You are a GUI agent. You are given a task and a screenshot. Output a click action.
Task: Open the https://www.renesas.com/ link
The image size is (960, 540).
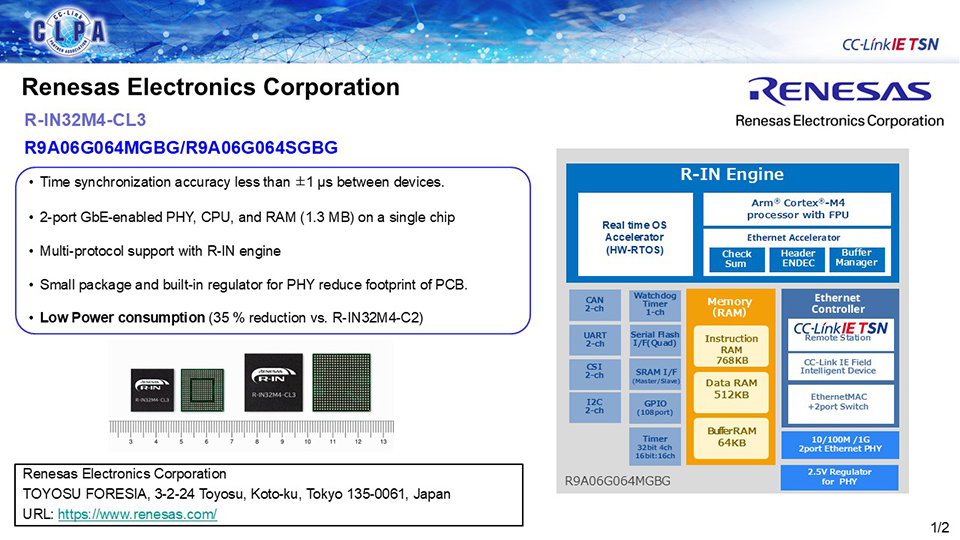137,514
